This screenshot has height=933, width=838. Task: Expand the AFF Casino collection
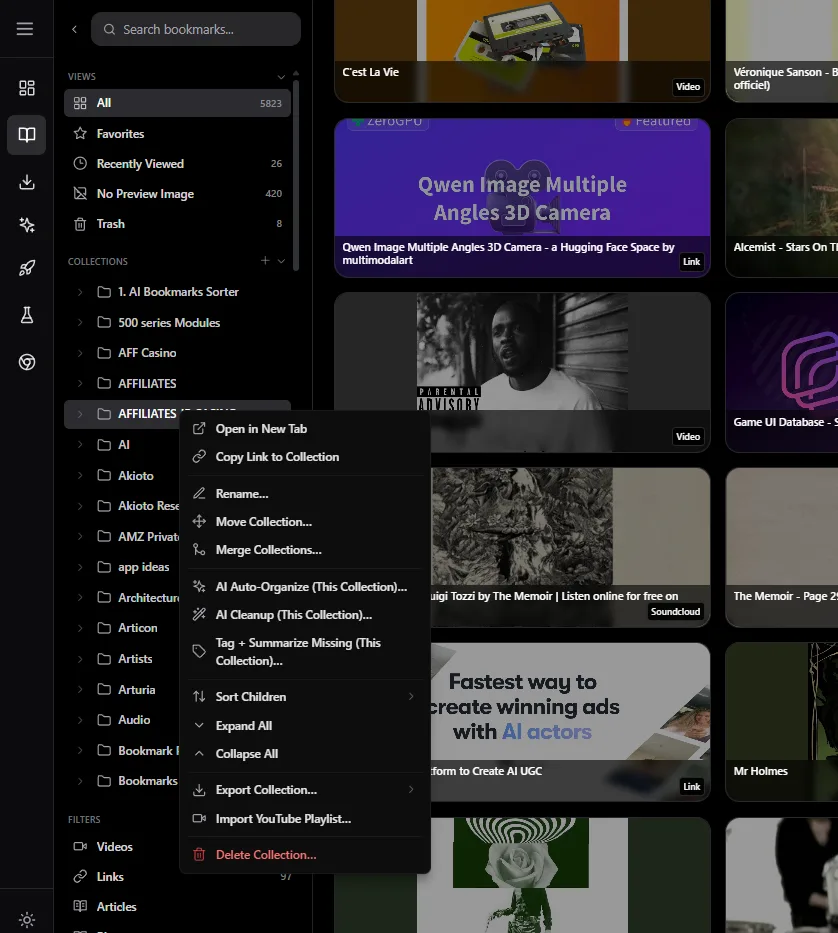pyautogui.click(x=80, y=353)
